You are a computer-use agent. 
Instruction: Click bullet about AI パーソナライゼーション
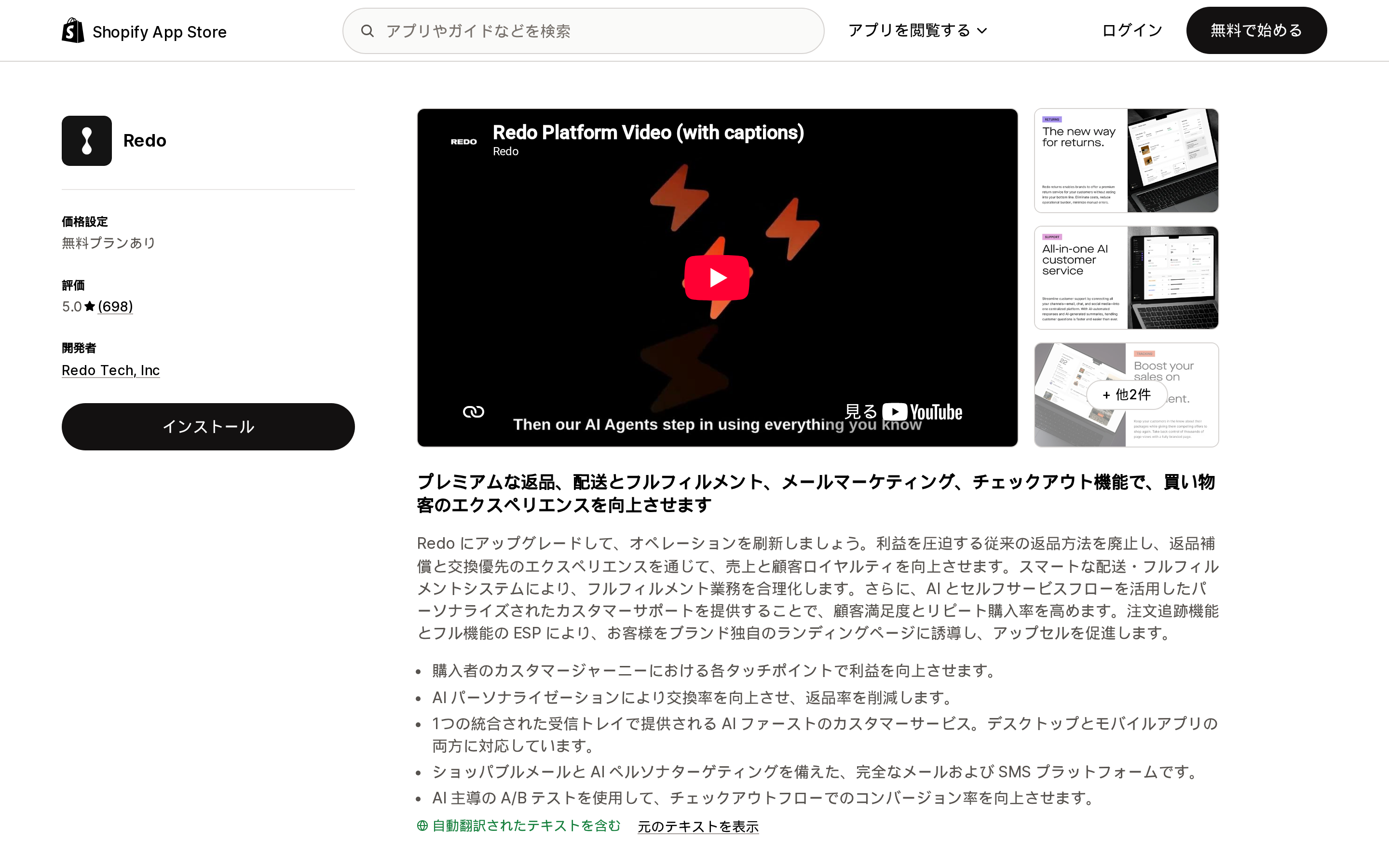694,697
